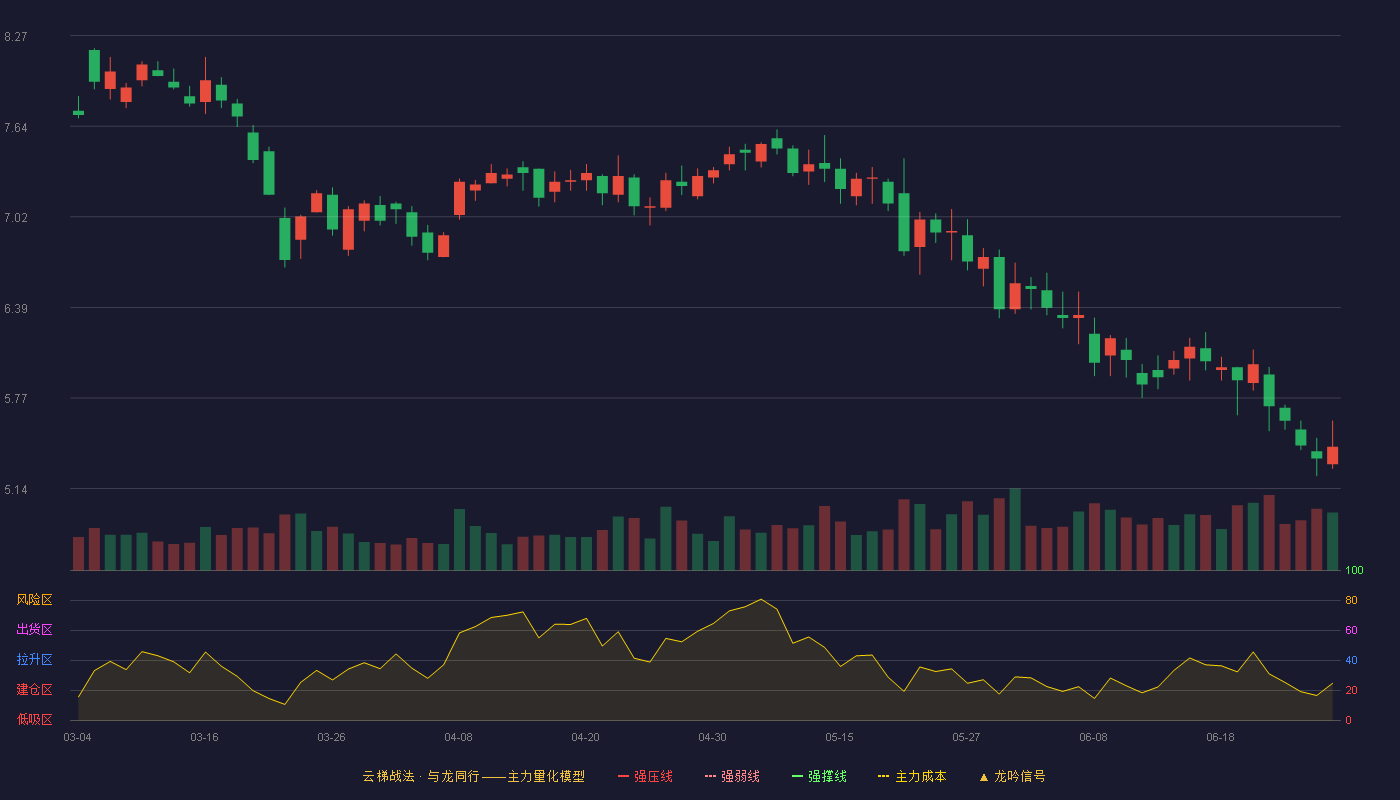This screenshot has width=1400, height=800.
Task: Toggle the 主力成本 legend series
Action: coord(912,776)
